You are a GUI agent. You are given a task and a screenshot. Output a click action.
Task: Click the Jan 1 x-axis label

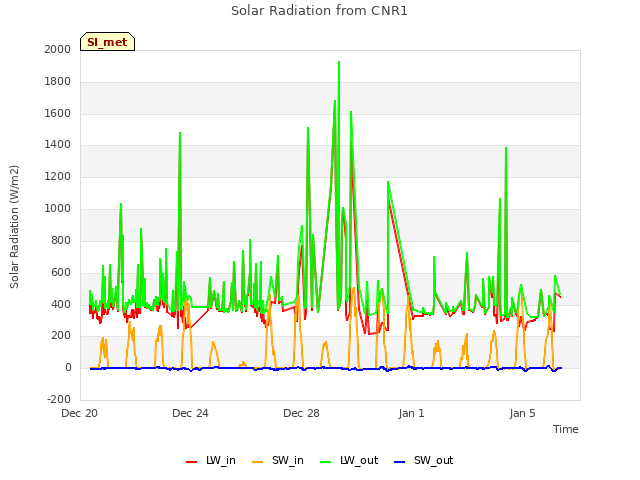[x=411, y=413]
